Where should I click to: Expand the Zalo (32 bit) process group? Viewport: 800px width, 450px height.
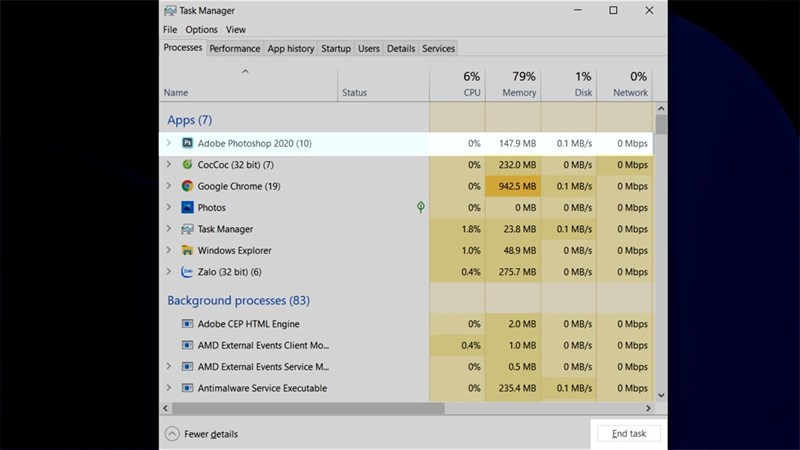pyautogui.click(x=169, y=271)
